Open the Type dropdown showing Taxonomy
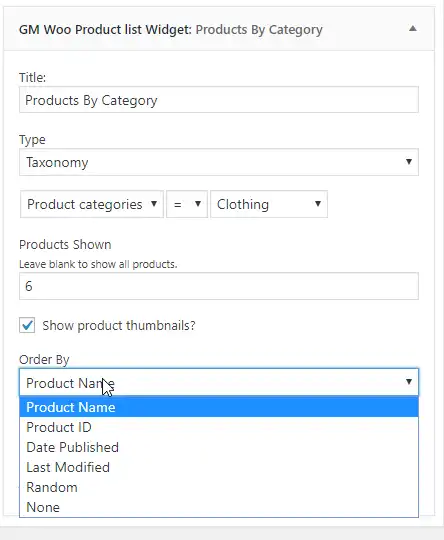 point(219,162)
